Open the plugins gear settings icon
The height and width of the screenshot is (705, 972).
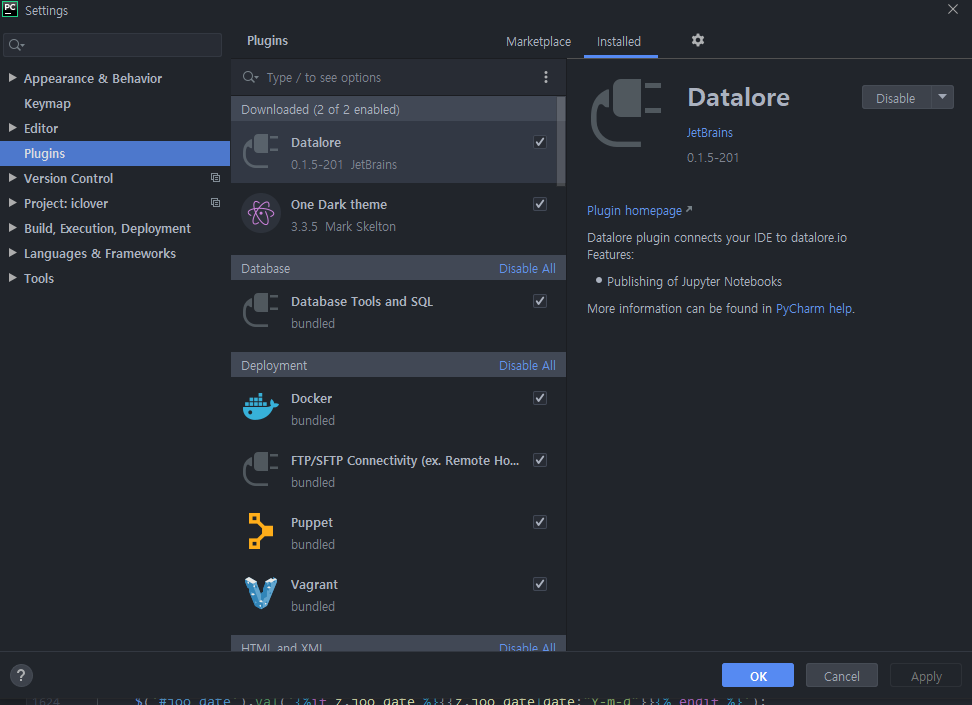(x=697, y=40)
